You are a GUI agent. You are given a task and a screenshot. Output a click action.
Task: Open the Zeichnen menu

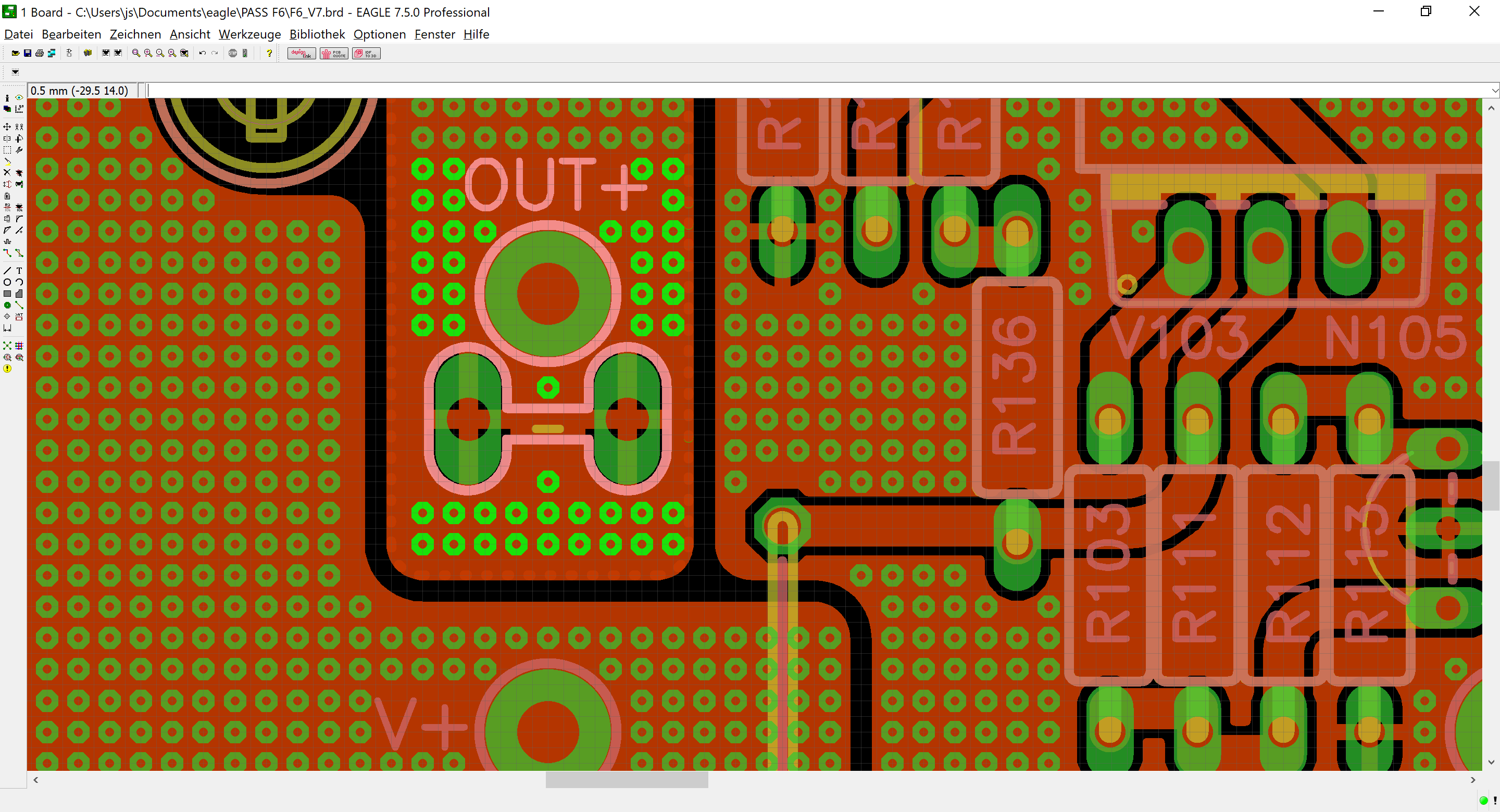(135, 34)
